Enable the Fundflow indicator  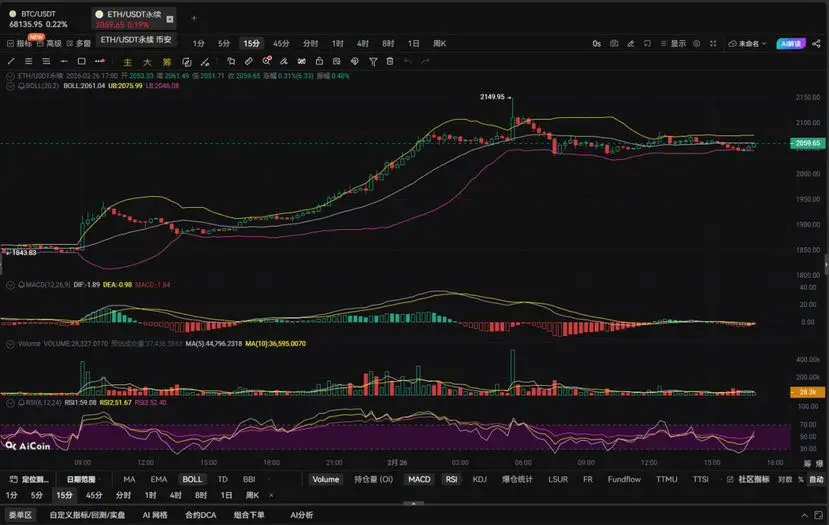click(x=624, y=480)
